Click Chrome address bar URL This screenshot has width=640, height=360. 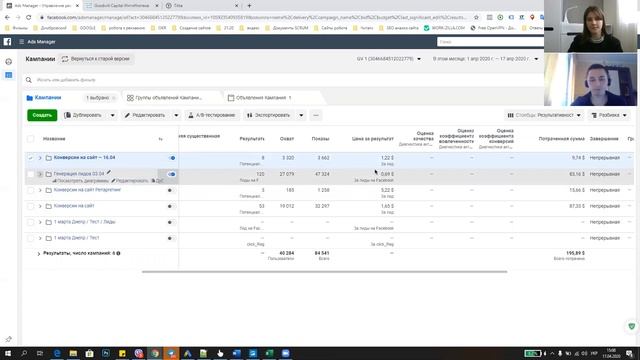(x=256, y=18)
